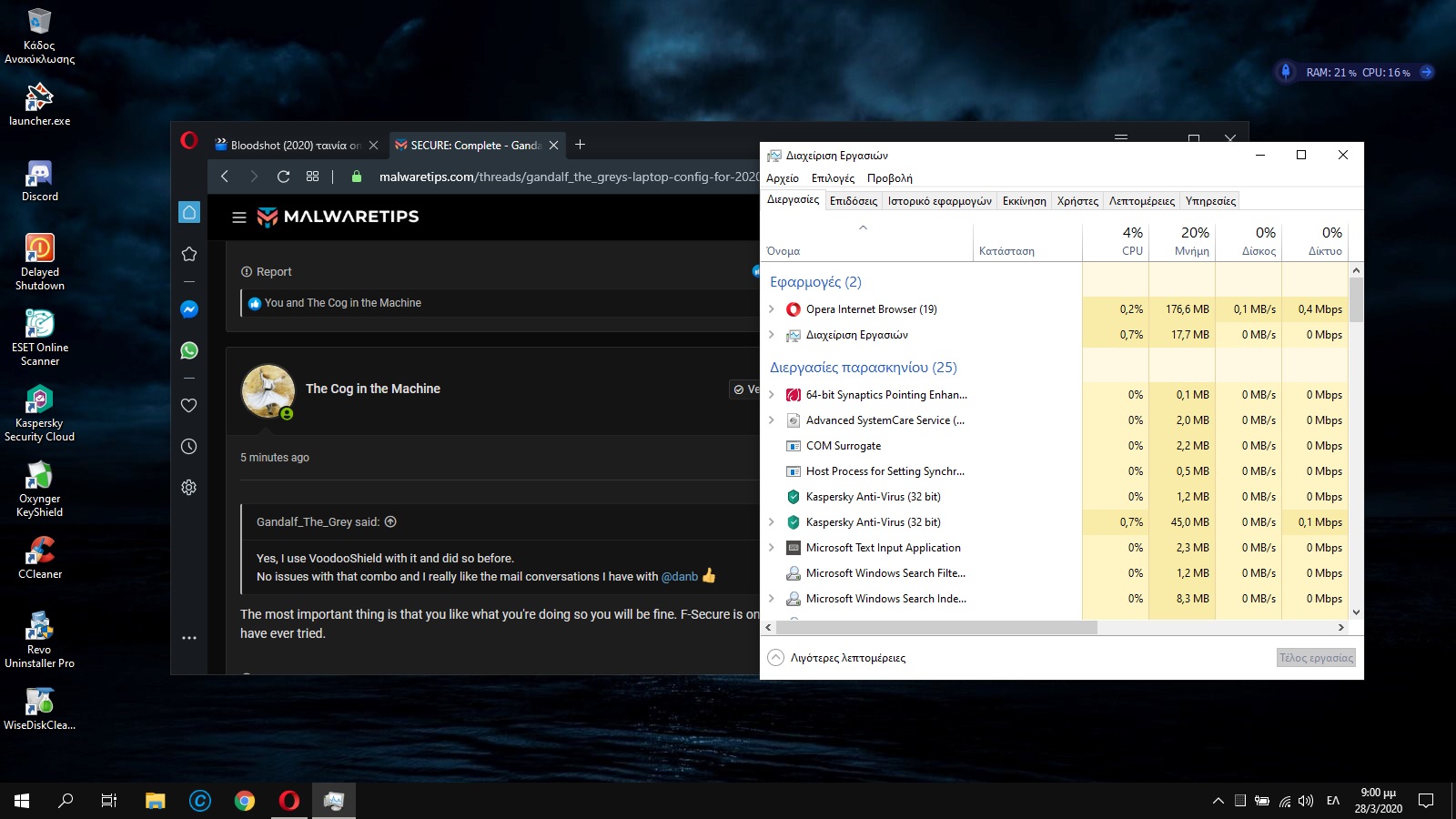
Task: Expand Kaspersky Anti-Virus process with arrow
Action: click(772, 522)
